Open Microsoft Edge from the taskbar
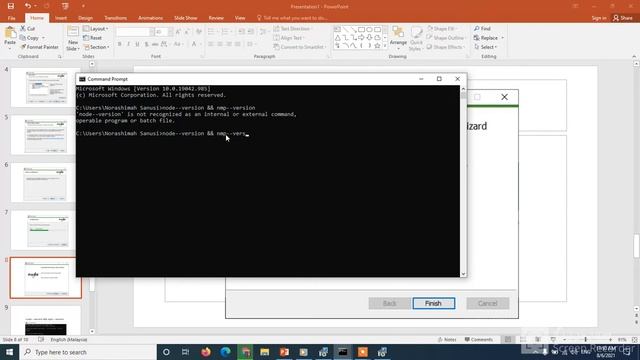This screenshot has height=360, width=640. pos(225,352)
